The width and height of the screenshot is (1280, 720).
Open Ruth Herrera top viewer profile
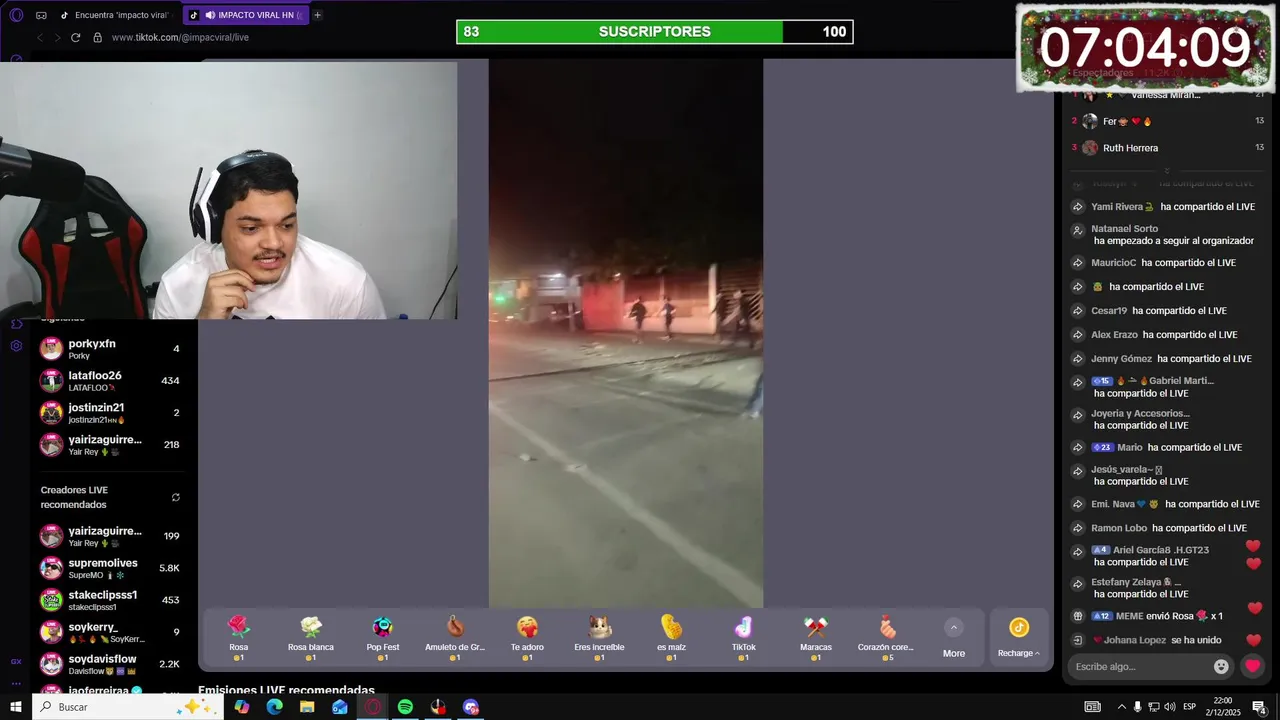click(1130, 148)
